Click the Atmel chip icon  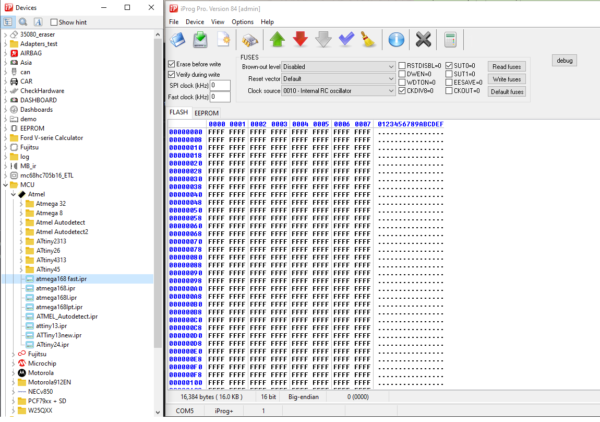(x=22, y=194)
